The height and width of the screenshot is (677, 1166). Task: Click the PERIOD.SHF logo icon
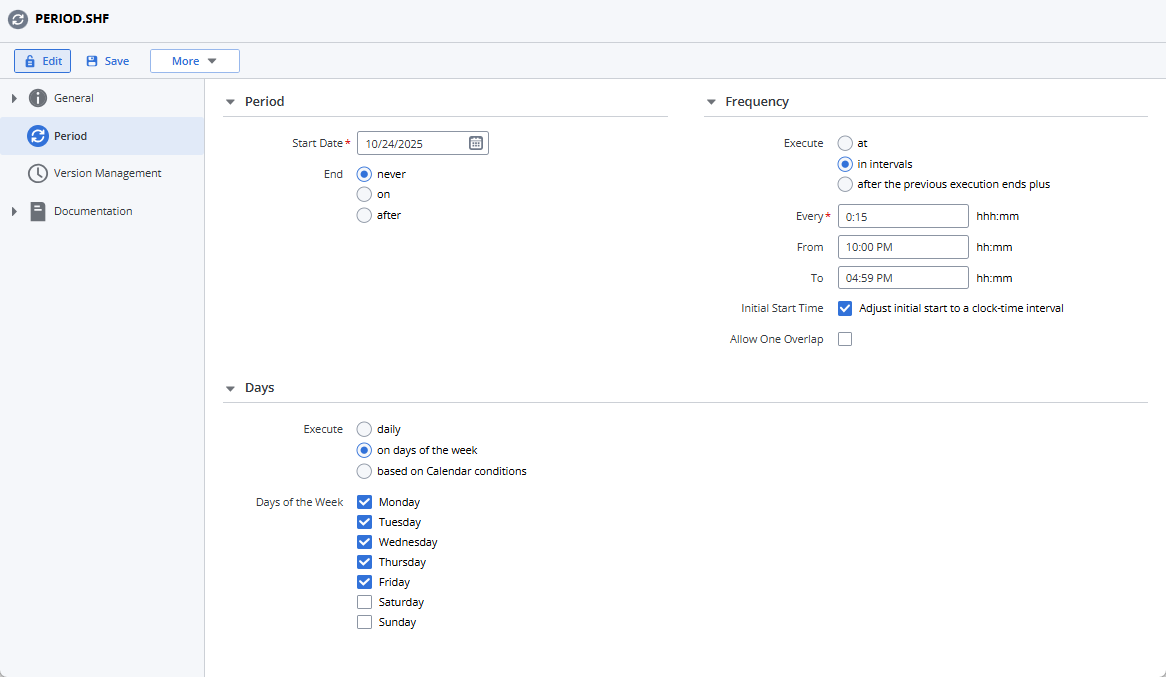(x=16, y=18)
